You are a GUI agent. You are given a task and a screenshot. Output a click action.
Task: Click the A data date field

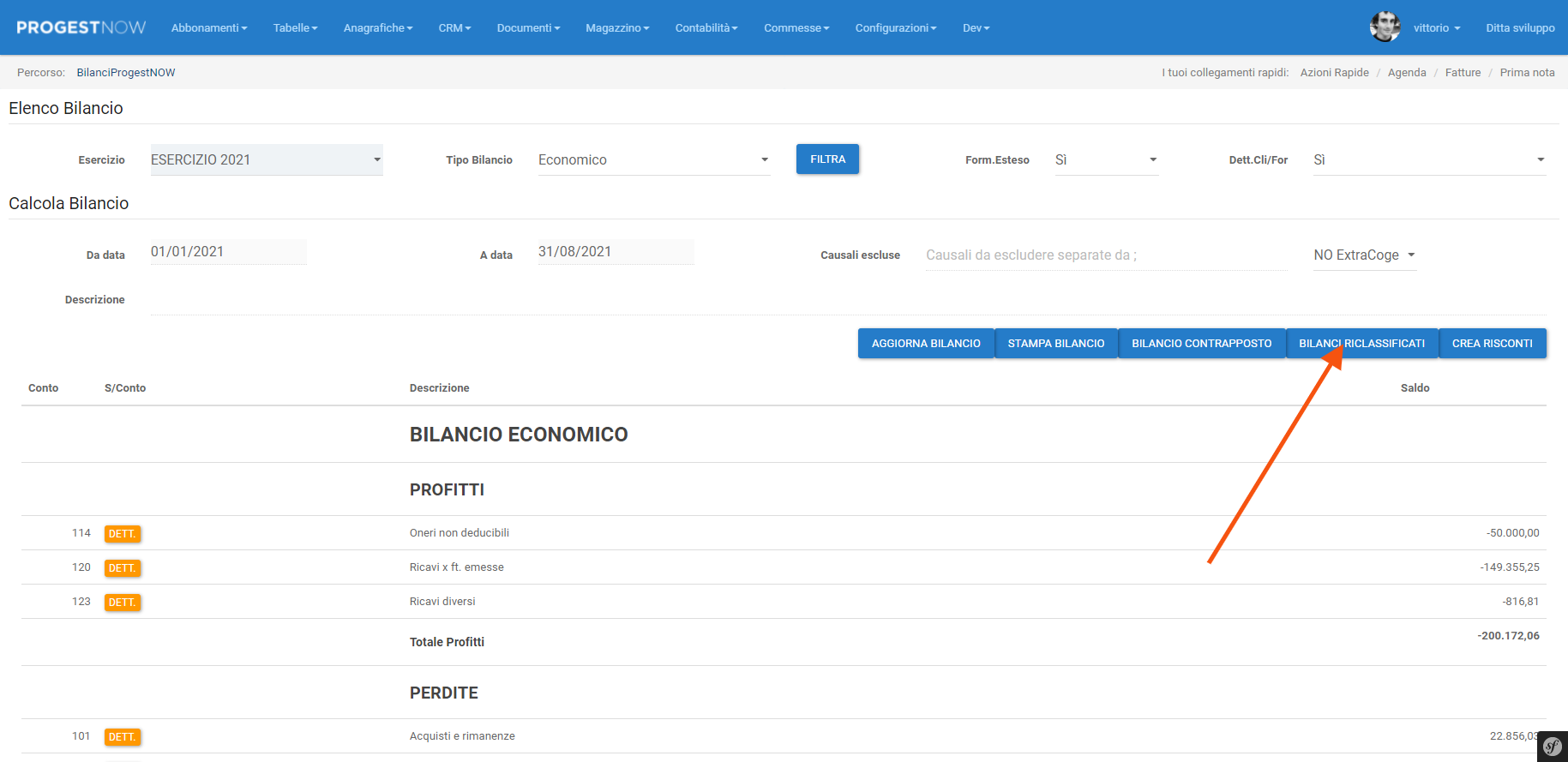(x=615, y=251)
